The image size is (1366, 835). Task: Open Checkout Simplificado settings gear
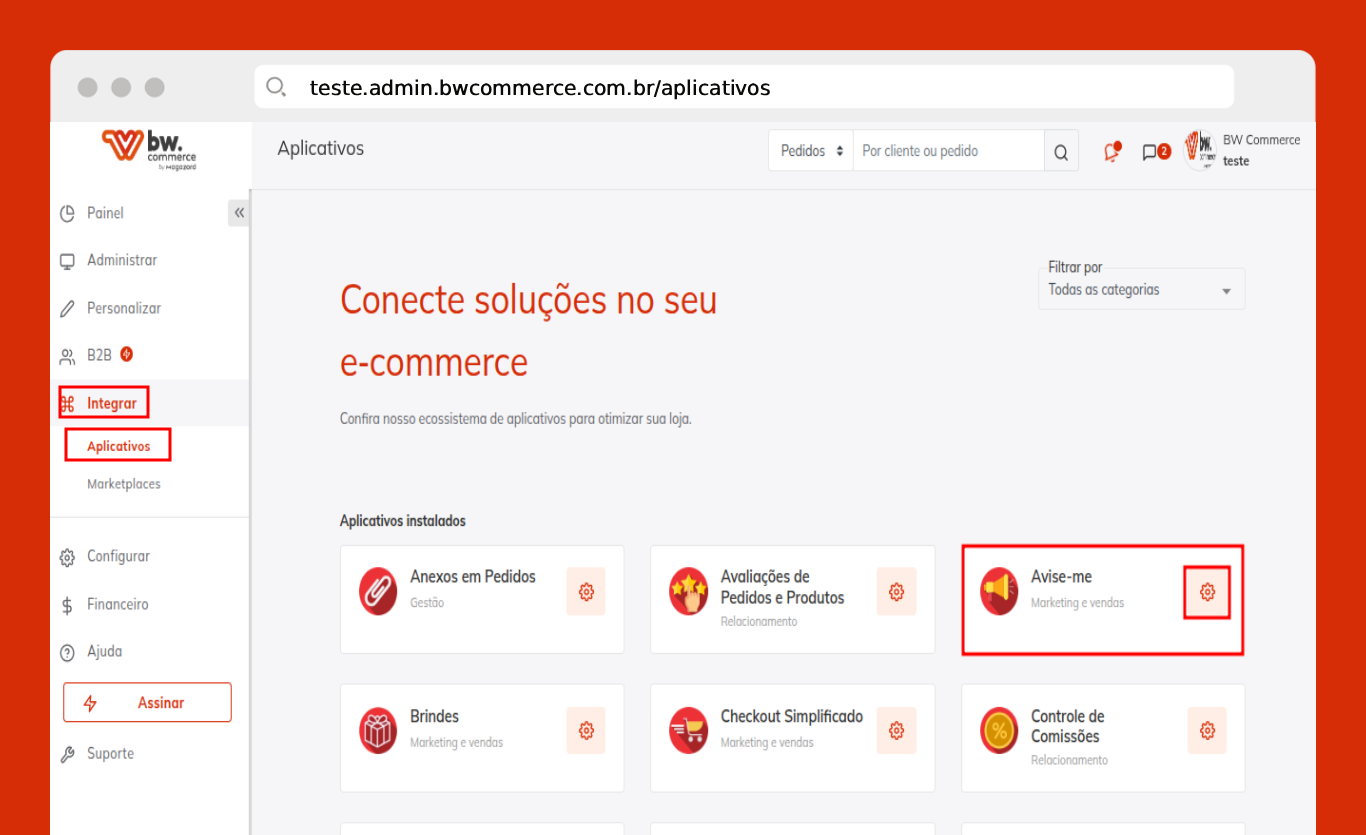coord(896,731)
